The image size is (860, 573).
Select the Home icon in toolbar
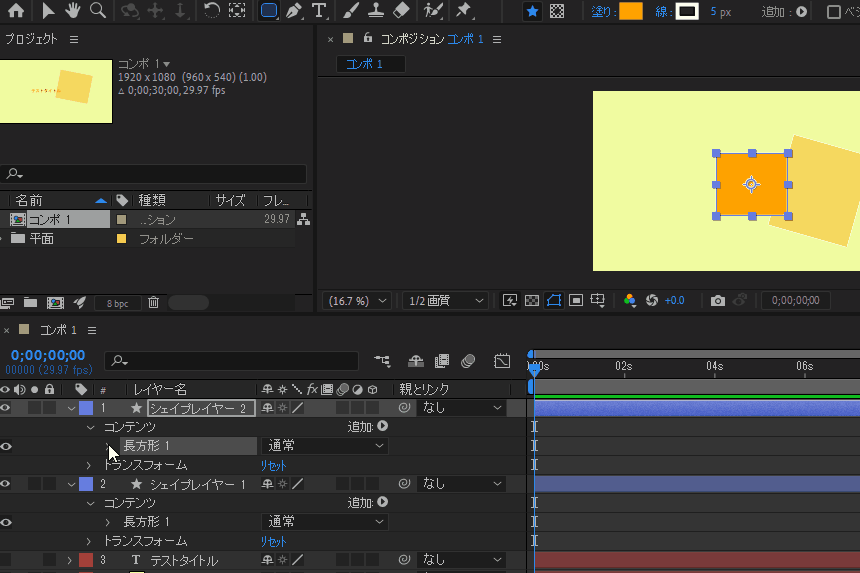pyautogui.click(x=15, y=10)
